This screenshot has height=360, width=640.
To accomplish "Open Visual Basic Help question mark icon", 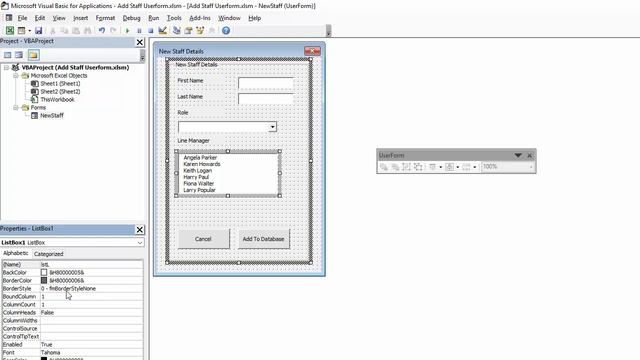I will [x=226, y=31].
